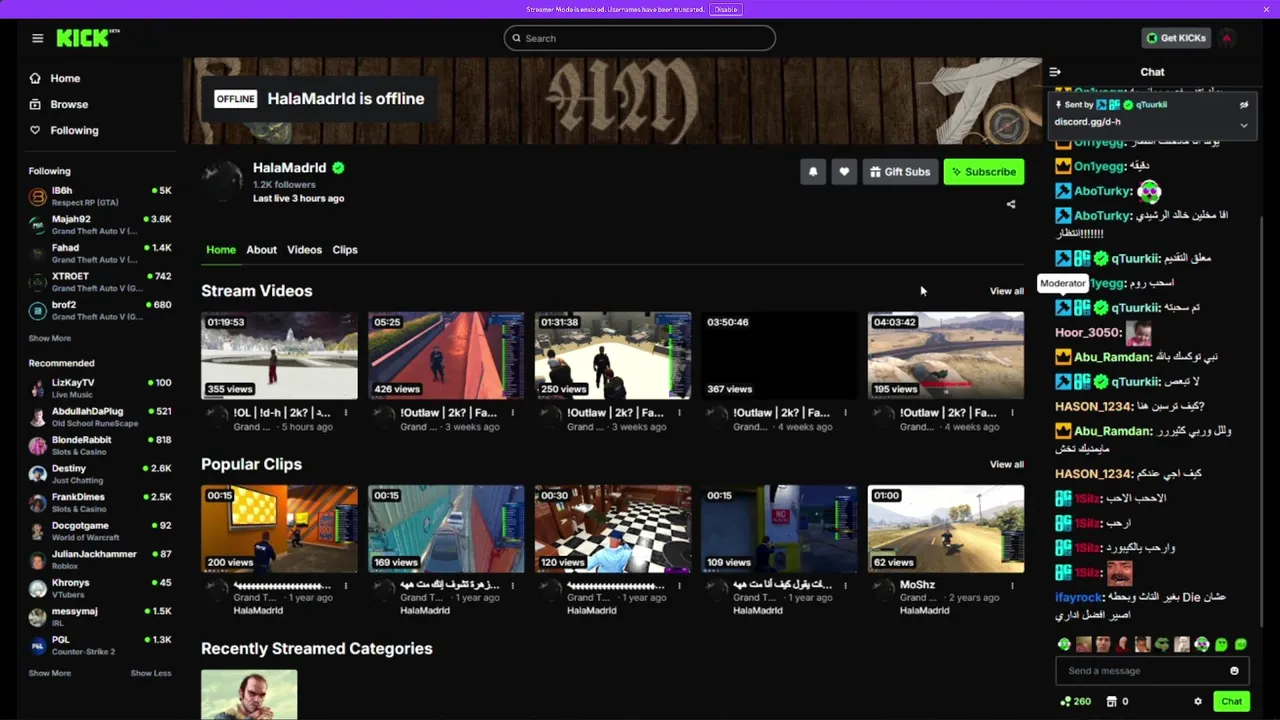Viewport: 1280px width, 720px height.
Task: Open recommended channel Destiny
Action: (100, 474)
